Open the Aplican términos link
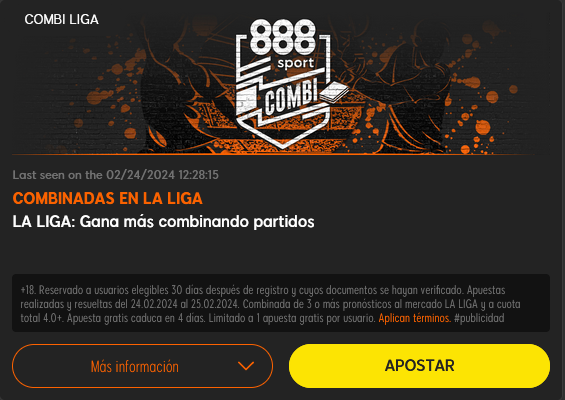This screenshot has height=400, width=565. [414, 318]
